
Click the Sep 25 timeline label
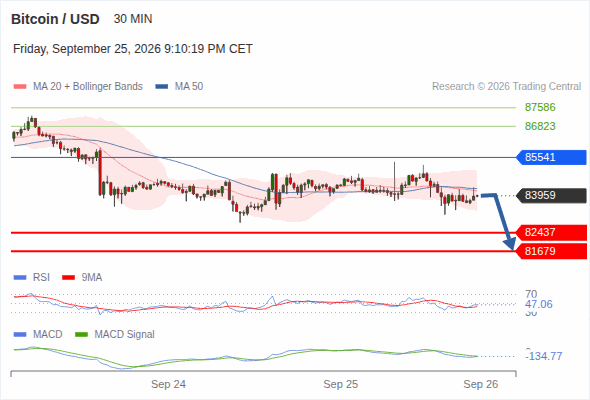pyautogui.click(x=341, y=384)
